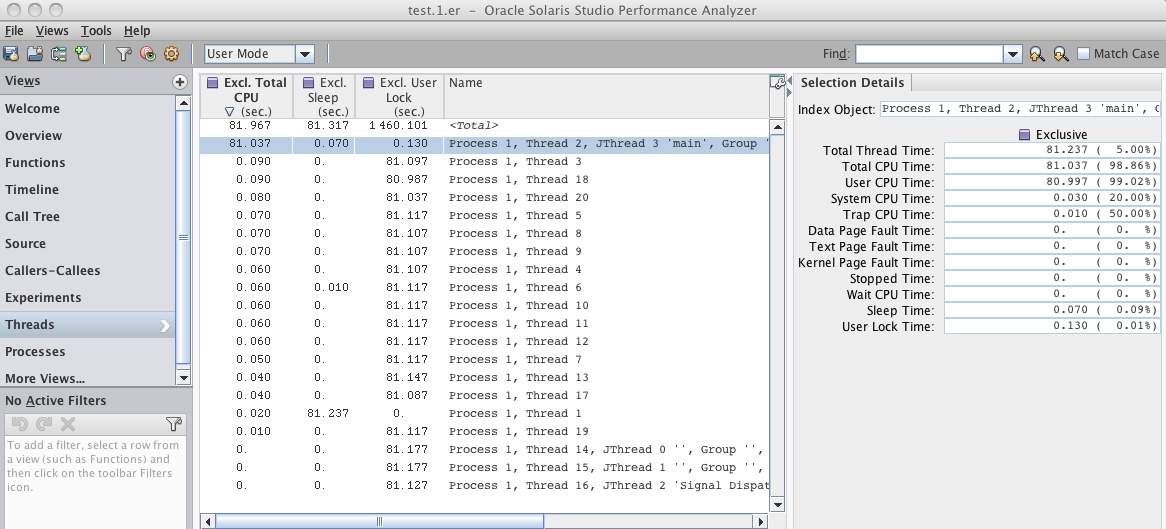Open the Callers-Callees view
Viewport: 1166px width, 529px height.
coord(88,271)
